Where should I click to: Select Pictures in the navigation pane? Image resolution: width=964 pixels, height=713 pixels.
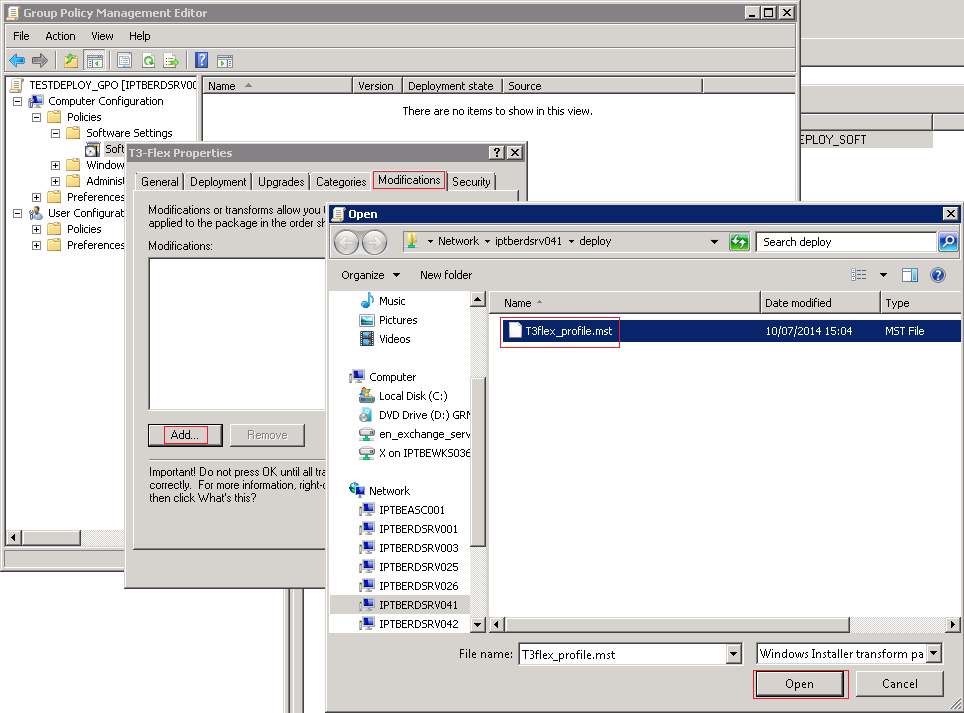pyautogui.click(x=398, y=320)
